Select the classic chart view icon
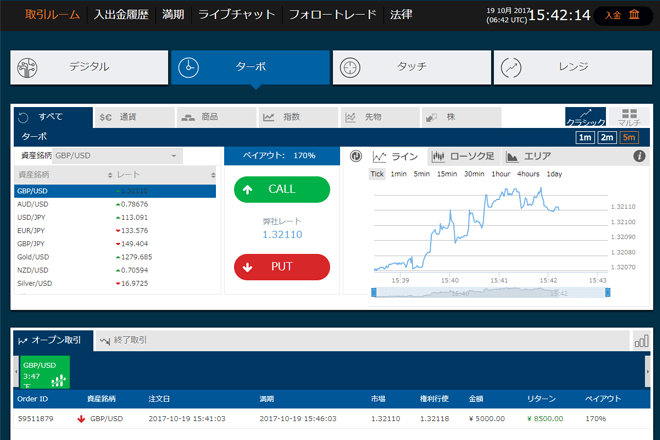Image resolution: width=660 pixels, height=440 pixels. [585, 117]
